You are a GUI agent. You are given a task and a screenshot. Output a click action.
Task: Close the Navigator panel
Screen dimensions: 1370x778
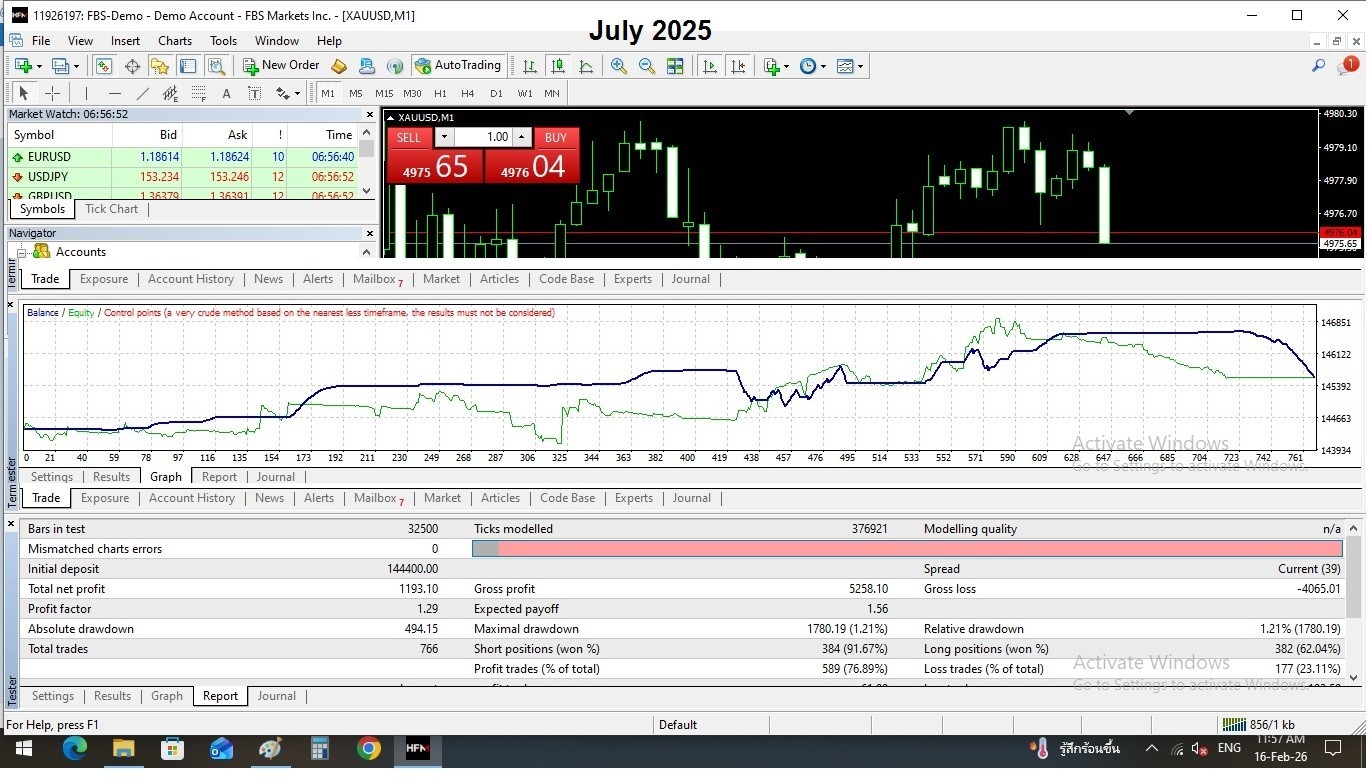pyautogui.click(x=368, y=233)
